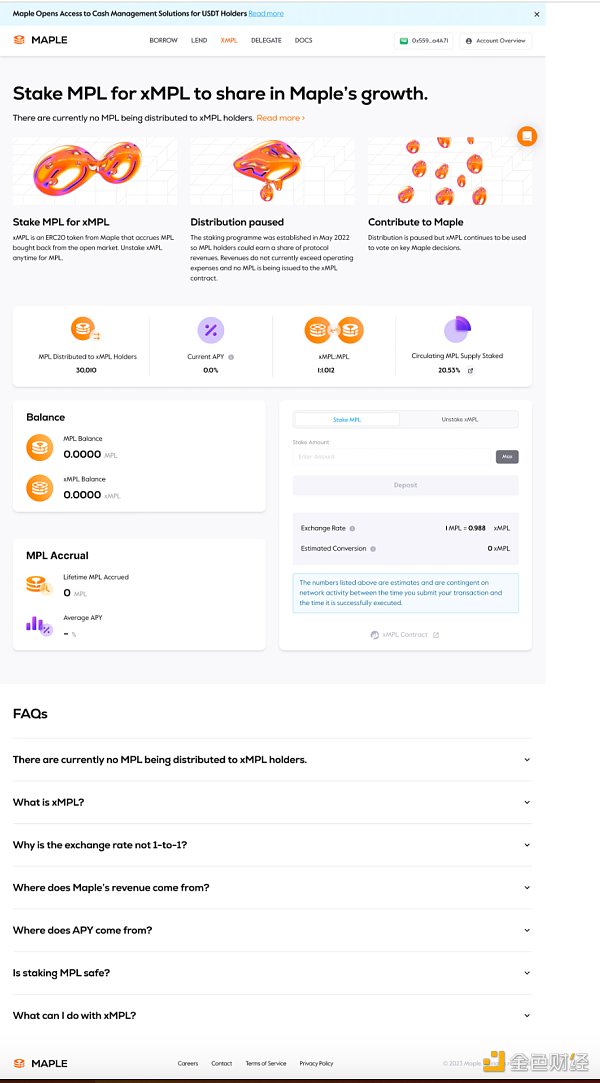Click the Exchange Rate info icon

tap(352, 528)
